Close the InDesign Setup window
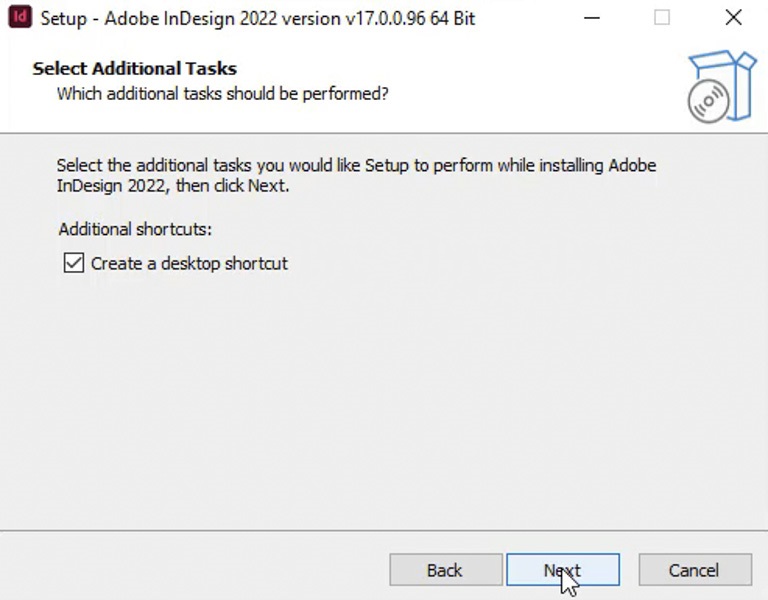This screenshot has height=600, width=768. tap(733, 17)
